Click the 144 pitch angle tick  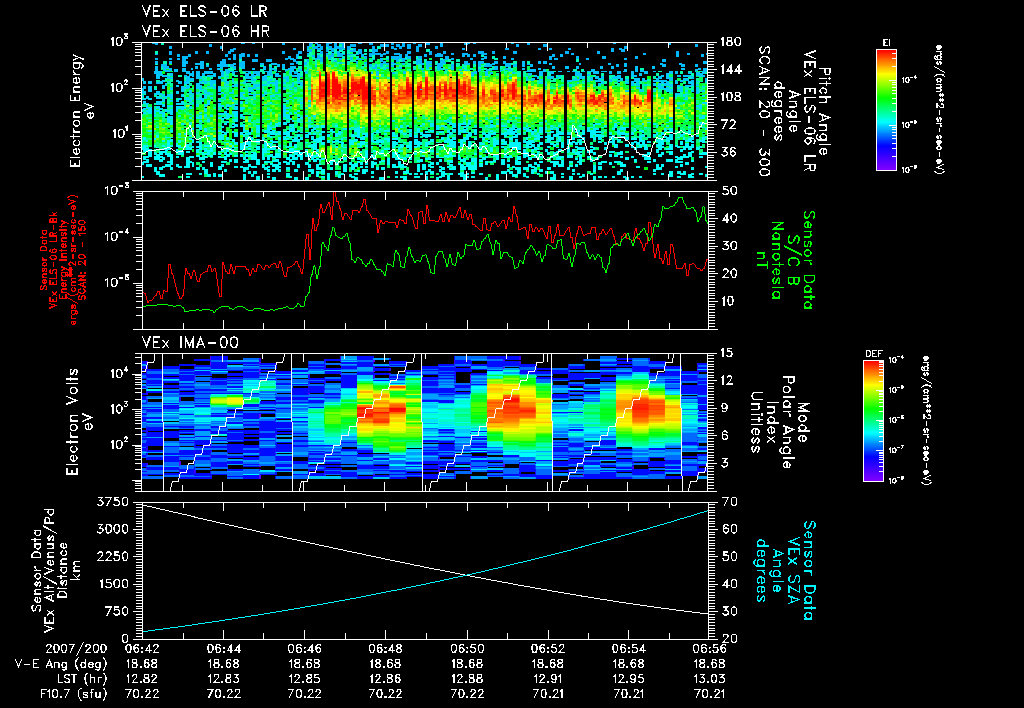pos(731,69)
